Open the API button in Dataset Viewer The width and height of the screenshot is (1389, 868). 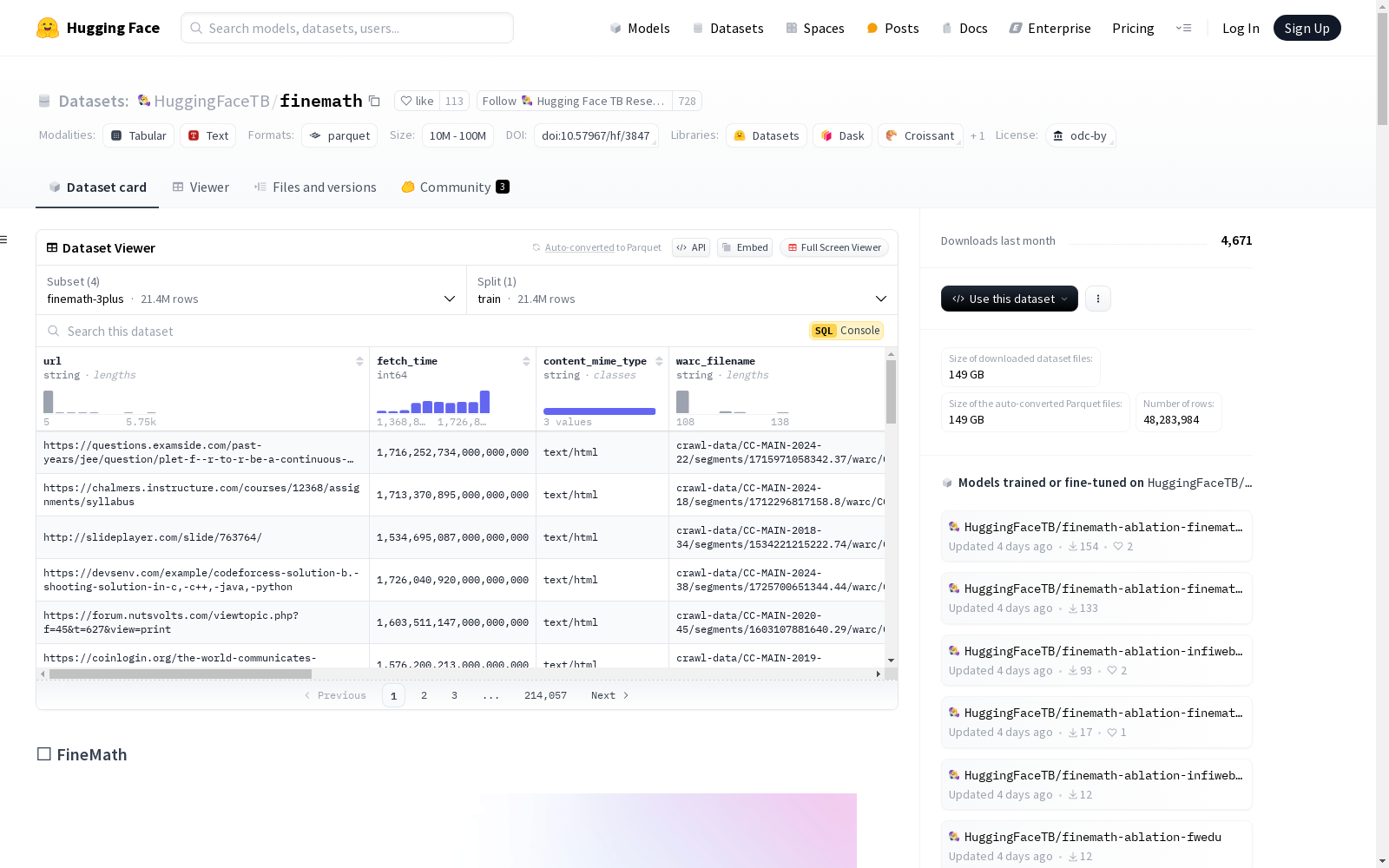pos(691,247)
